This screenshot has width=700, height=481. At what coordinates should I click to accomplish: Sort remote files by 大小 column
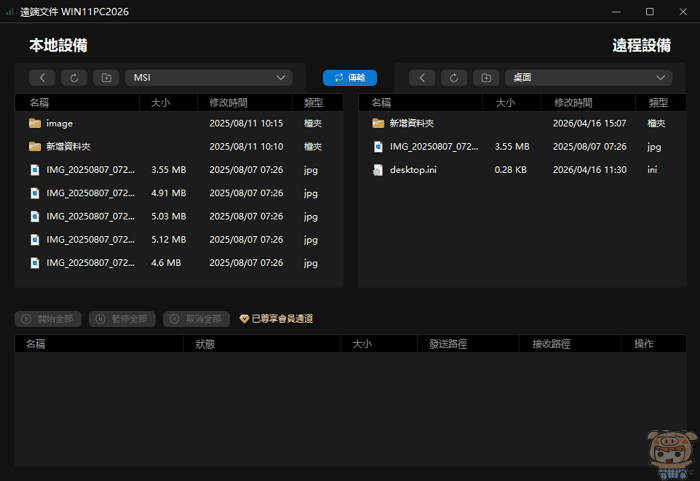(x=504, y=103)
